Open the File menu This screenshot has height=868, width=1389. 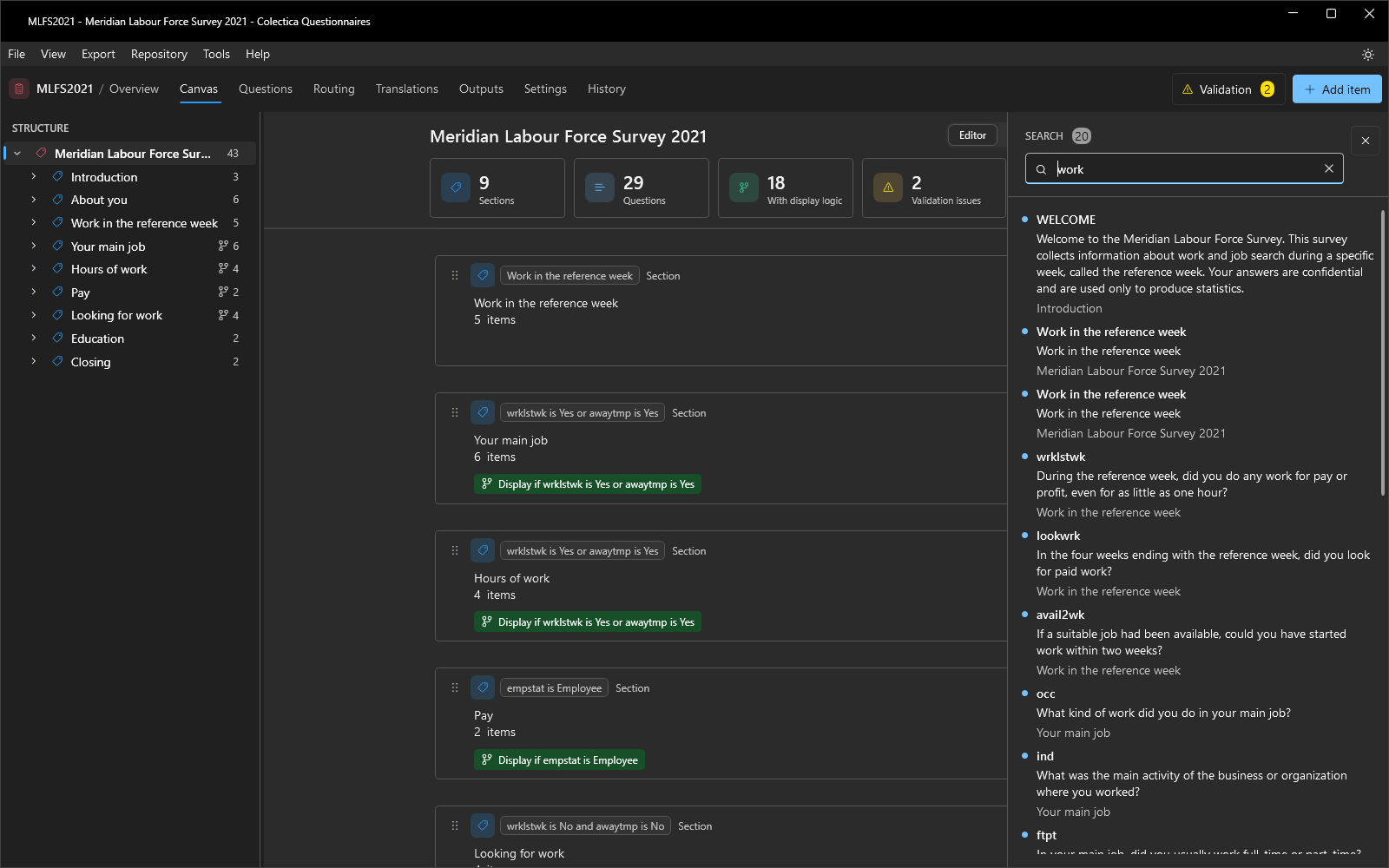pos(16,54)
